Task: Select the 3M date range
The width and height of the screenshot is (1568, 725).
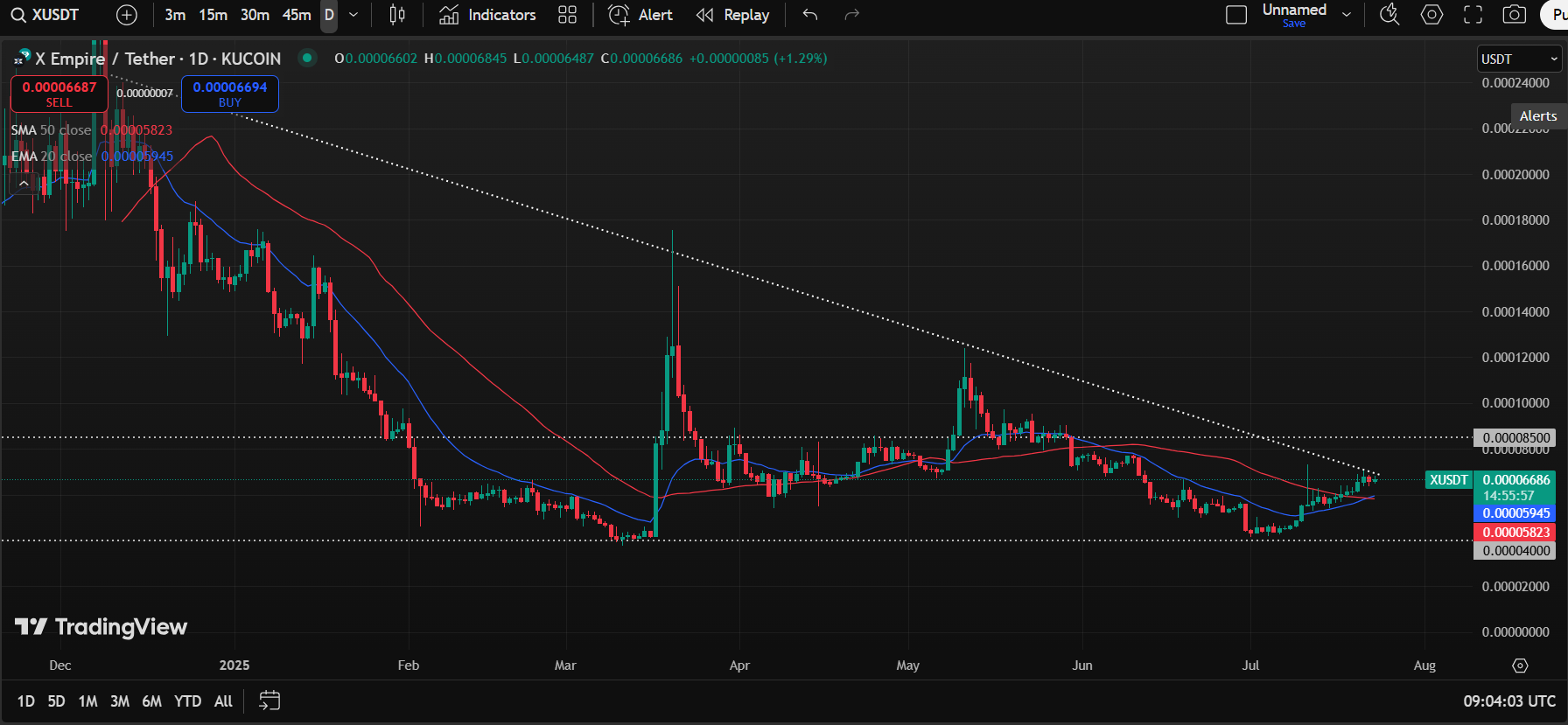Action: tap(120, 701)
